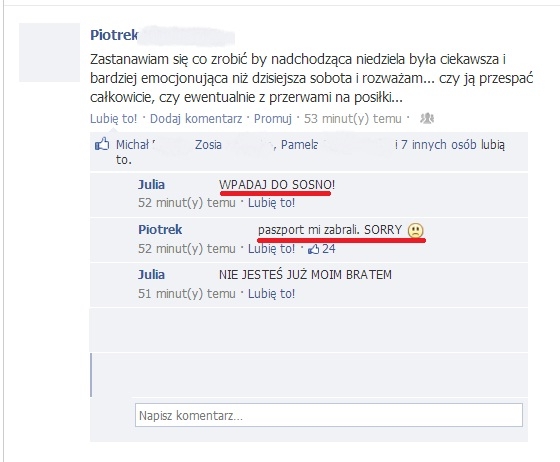Click the sad face emoticon in Piotrek's comment

pos(415,230)
